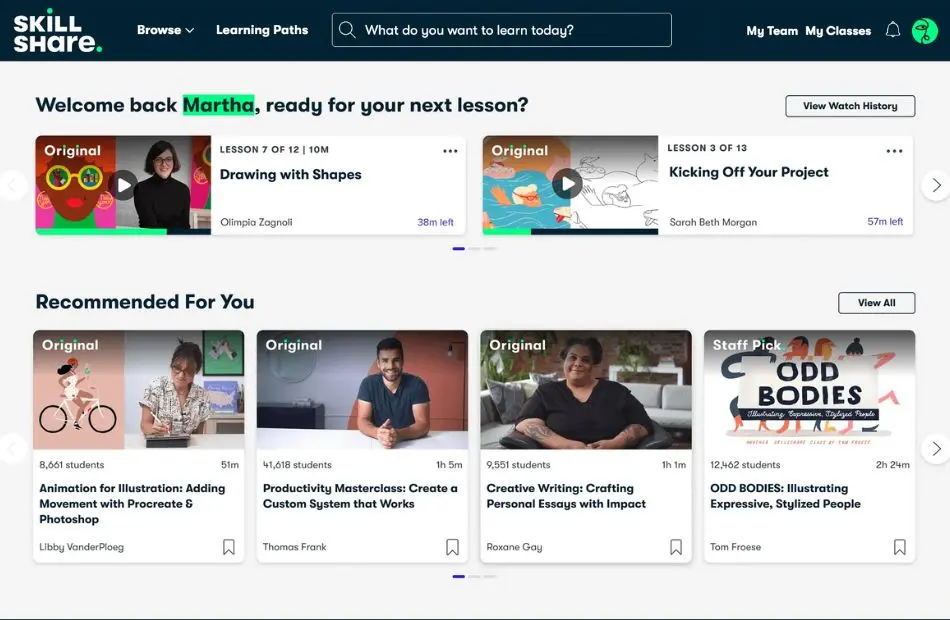Toggle save on the ODD BODIES class
This screenshot has height=620, width=950.
click(899, 547)
